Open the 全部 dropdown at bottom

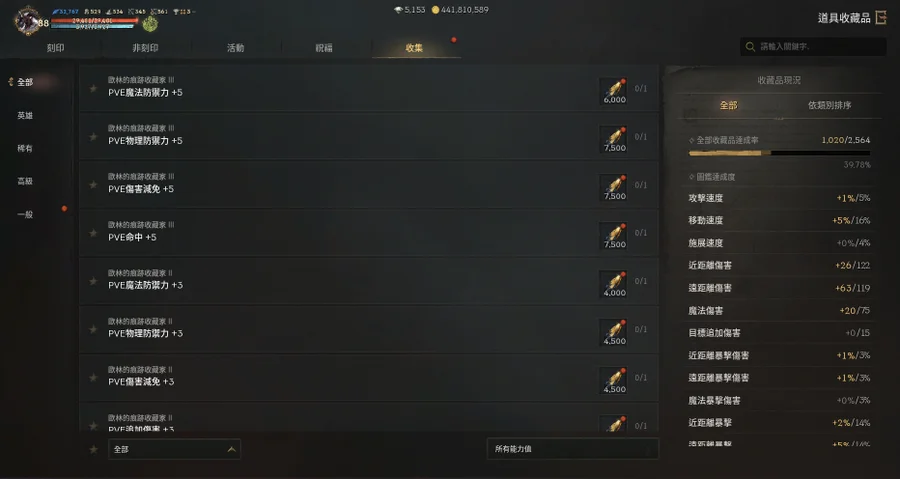click(174, 449)
